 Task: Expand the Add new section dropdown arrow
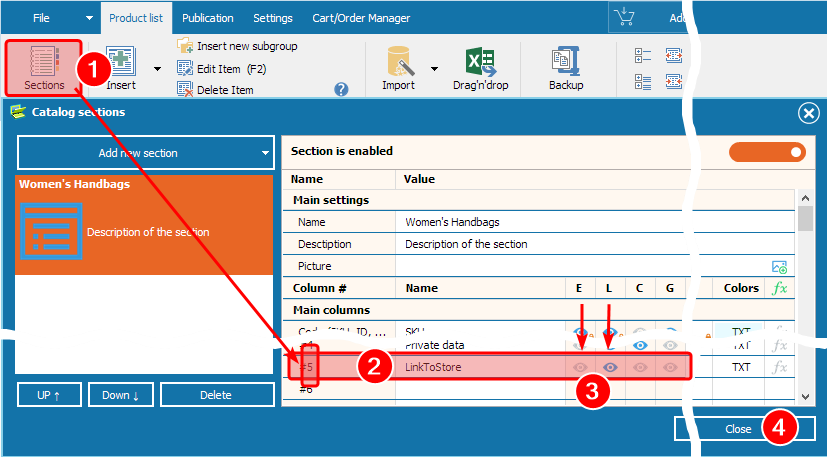(x=264, y=153)
